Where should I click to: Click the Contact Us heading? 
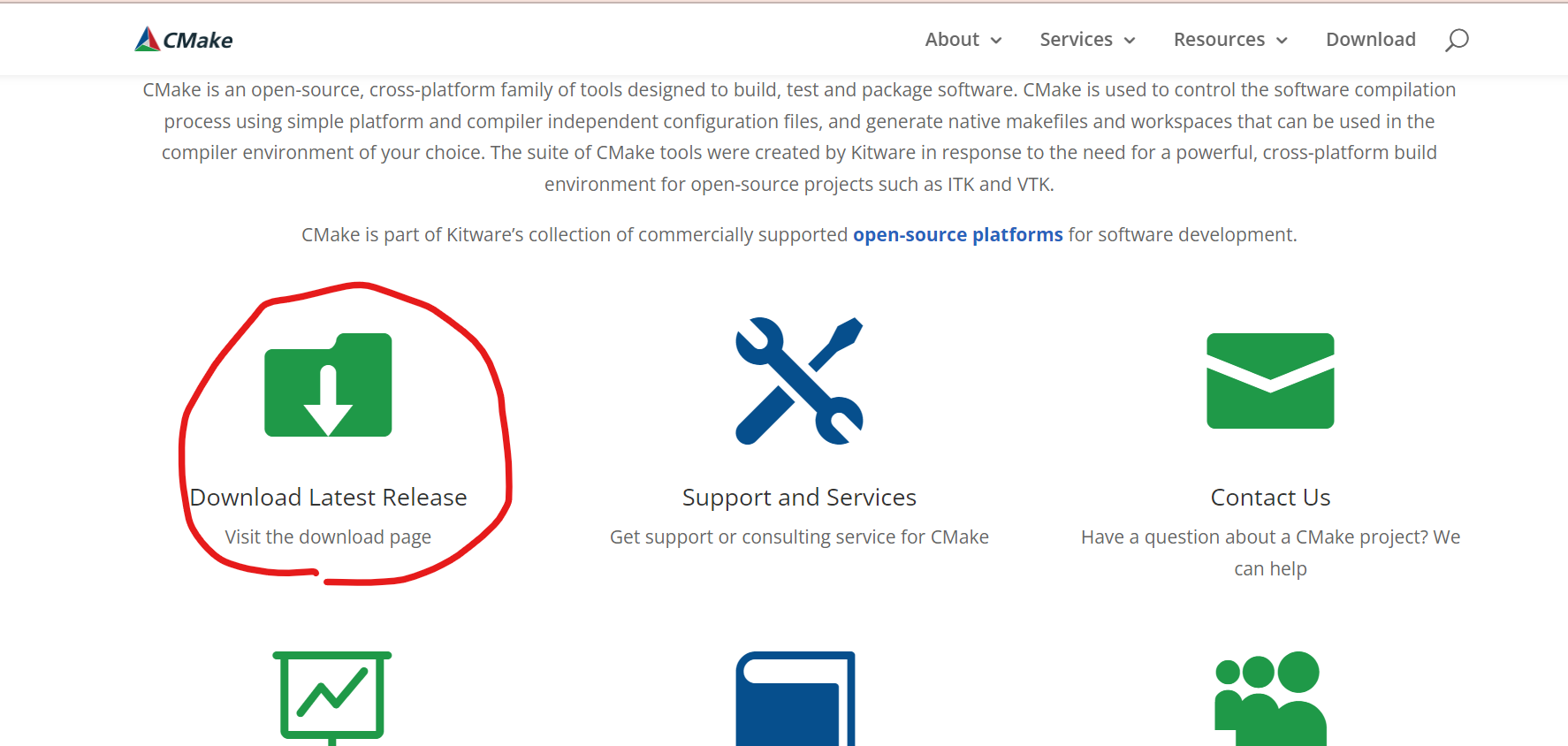(1270, 497)
